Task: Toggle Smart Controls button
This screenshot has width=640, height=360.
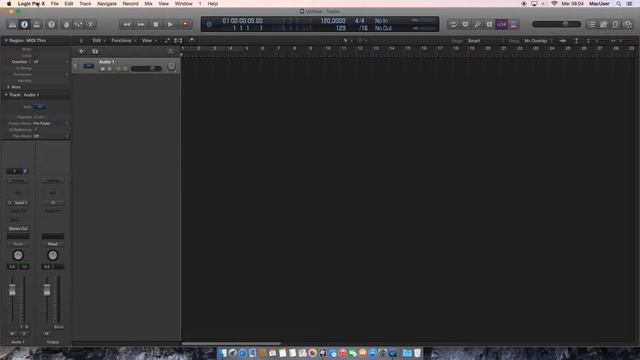Action: (x=66, y=24)
